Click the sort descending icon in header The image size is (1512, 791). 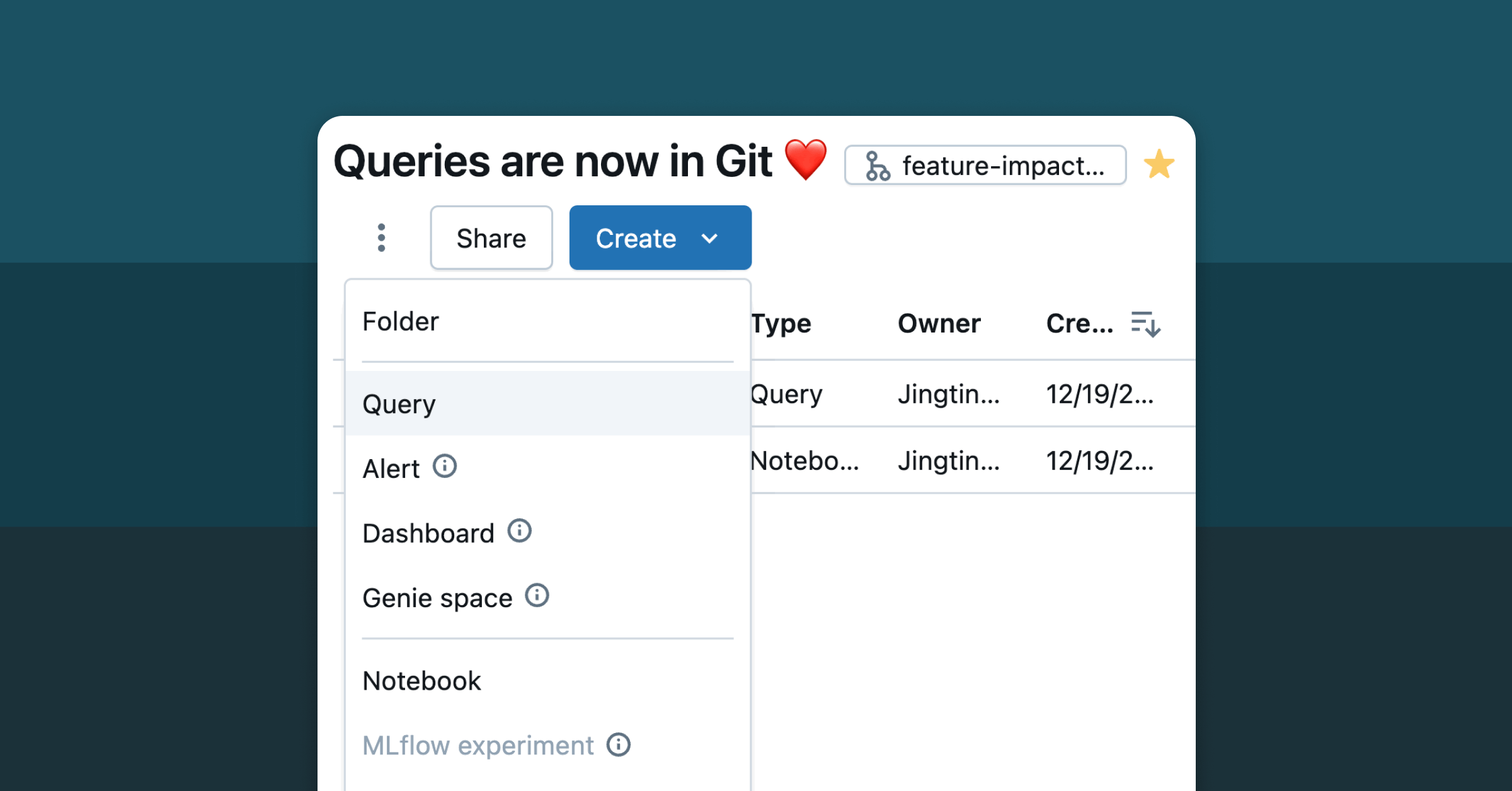pos(1145,324)
